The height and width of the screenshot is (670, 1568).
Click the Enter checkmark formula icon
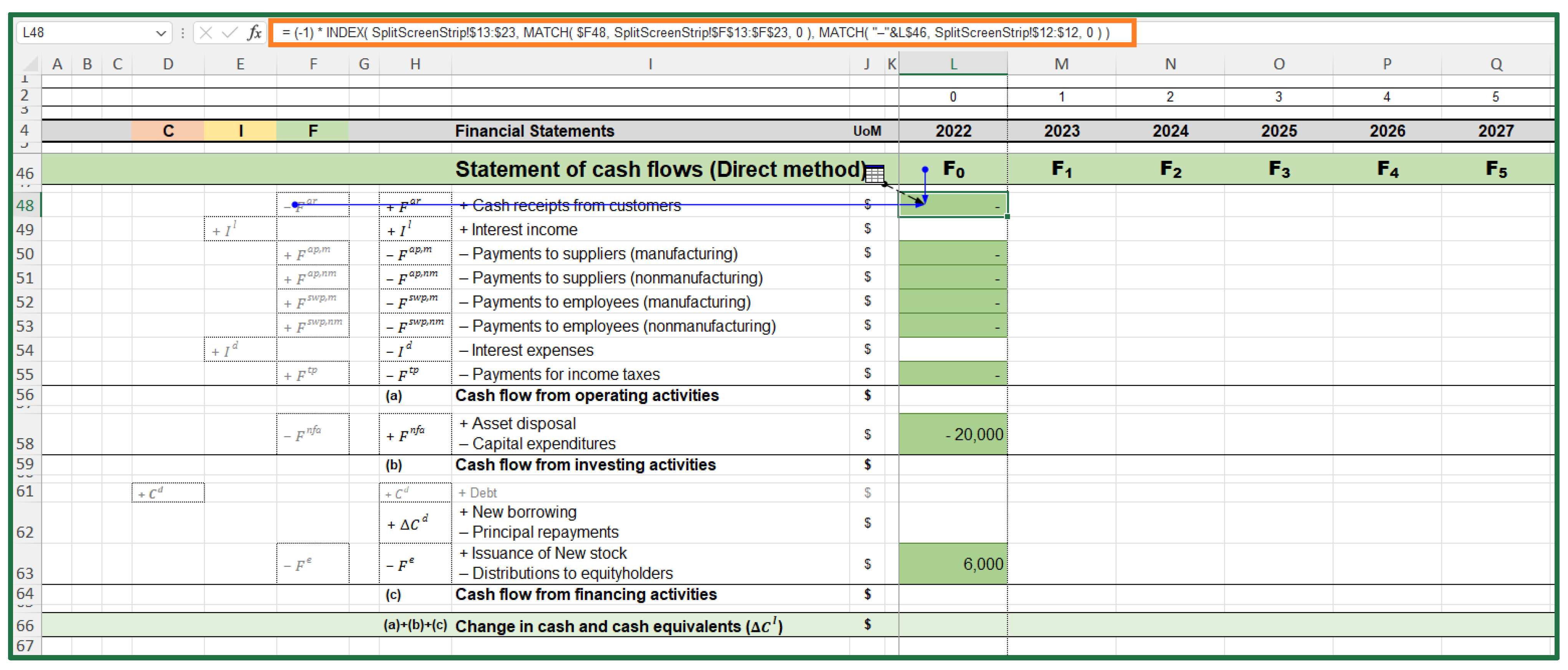(230, 33)
